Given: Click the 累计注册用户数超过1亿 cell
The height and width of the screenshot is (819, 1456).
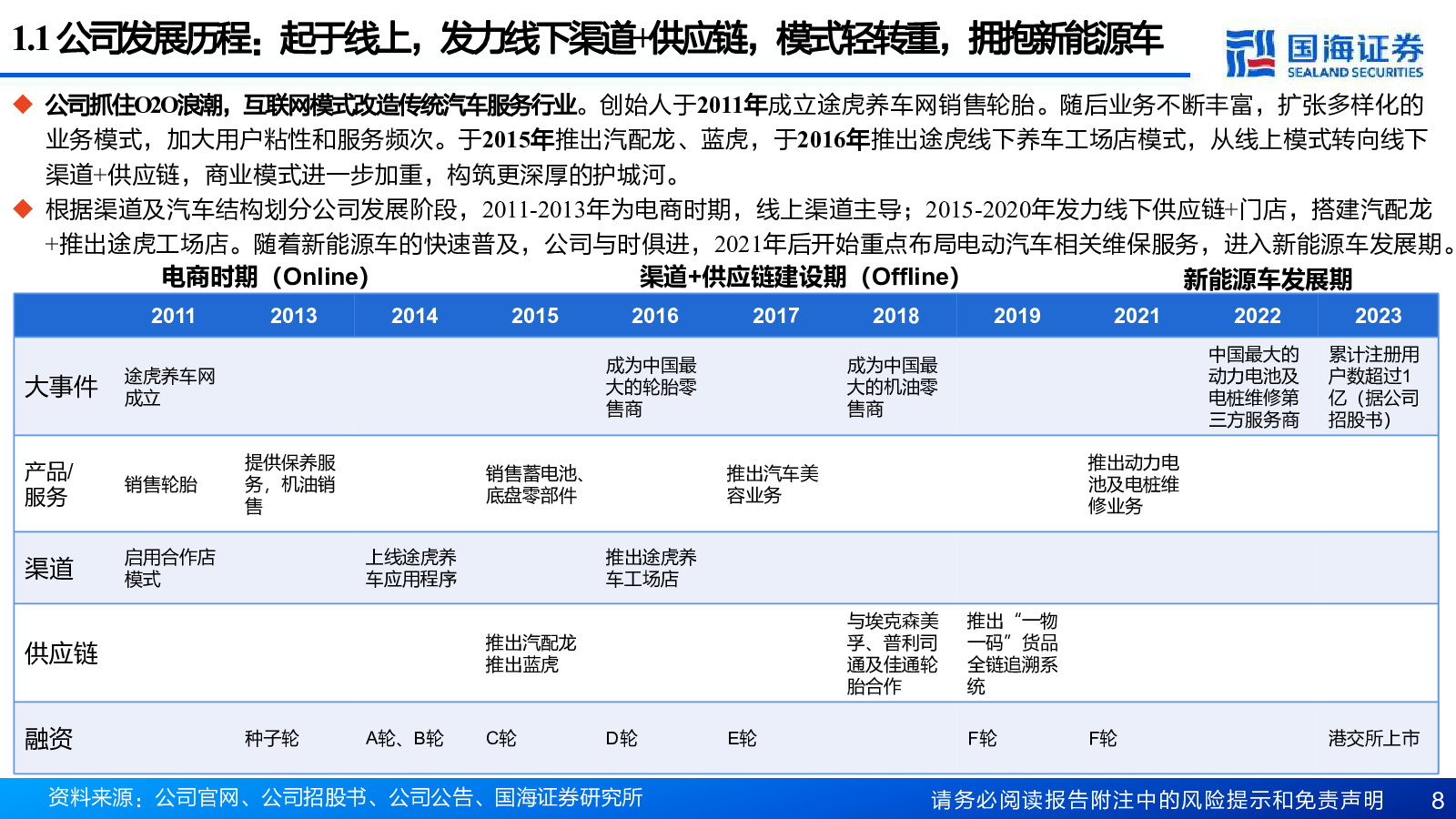Looking at the screenshot, I should click(x=1374, y=387).
